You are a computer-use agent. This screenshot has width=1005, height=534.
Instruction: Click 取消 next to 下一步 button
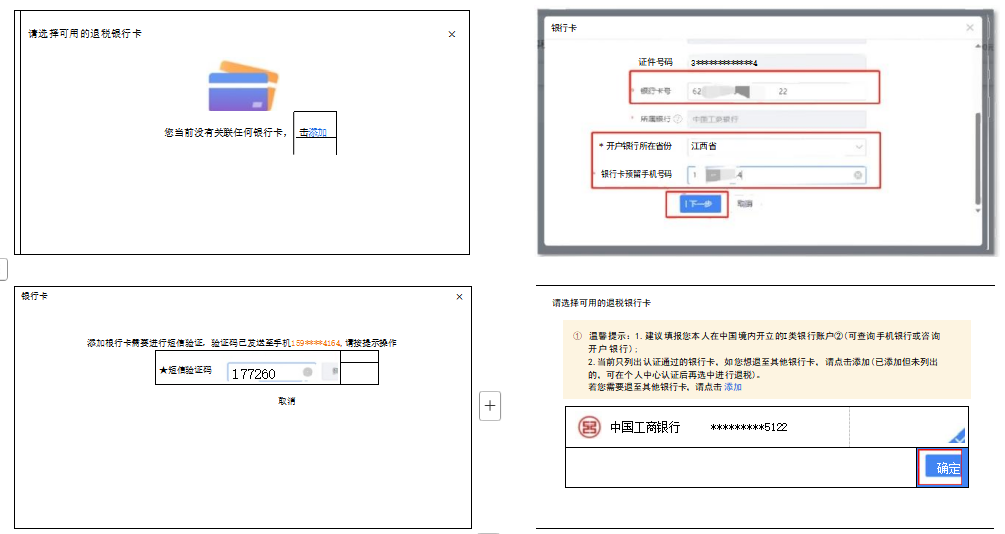click(x=744, y=203)
